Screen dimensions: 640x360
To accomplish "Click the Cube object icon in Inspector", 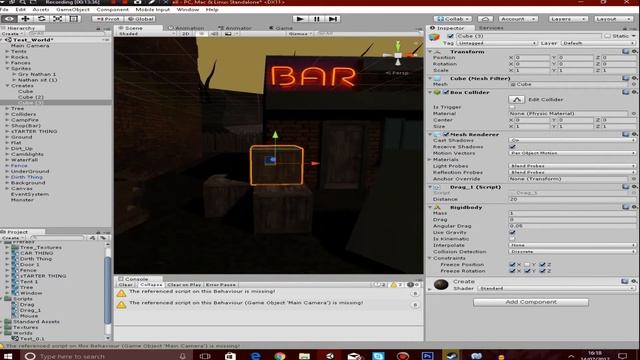I will click(434, 37).
